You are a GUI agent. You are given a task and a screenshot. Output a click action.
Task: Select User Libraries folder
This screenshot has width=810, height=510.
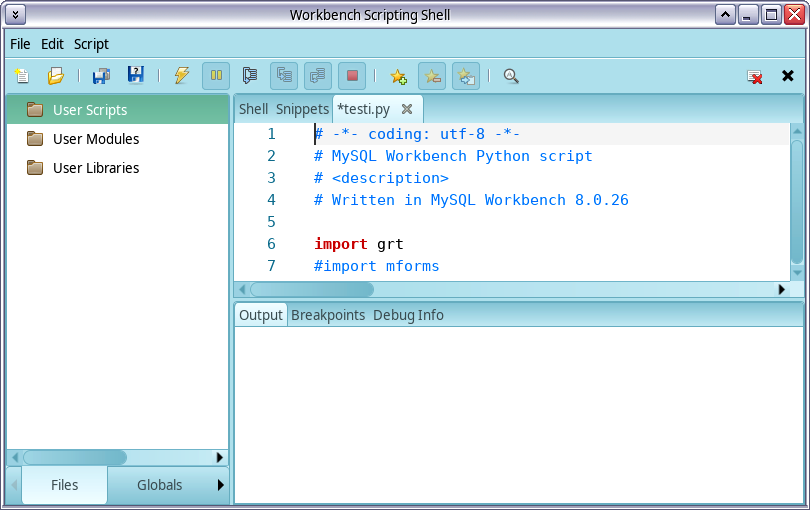pyautogui.click(x=118, y=167)
